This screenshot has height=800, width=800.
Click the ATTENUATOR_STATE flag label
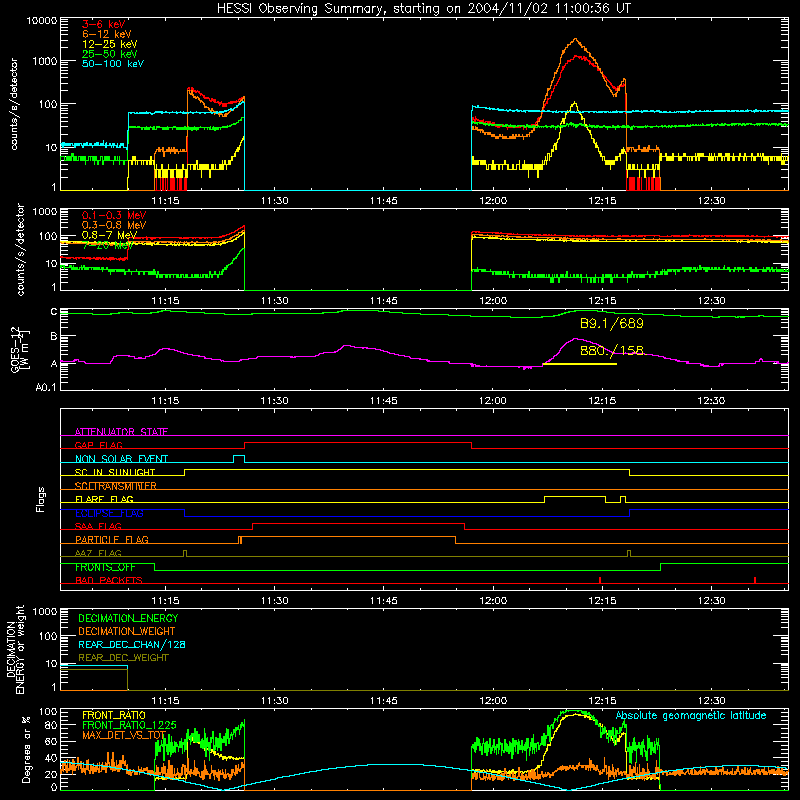[121, 432]
